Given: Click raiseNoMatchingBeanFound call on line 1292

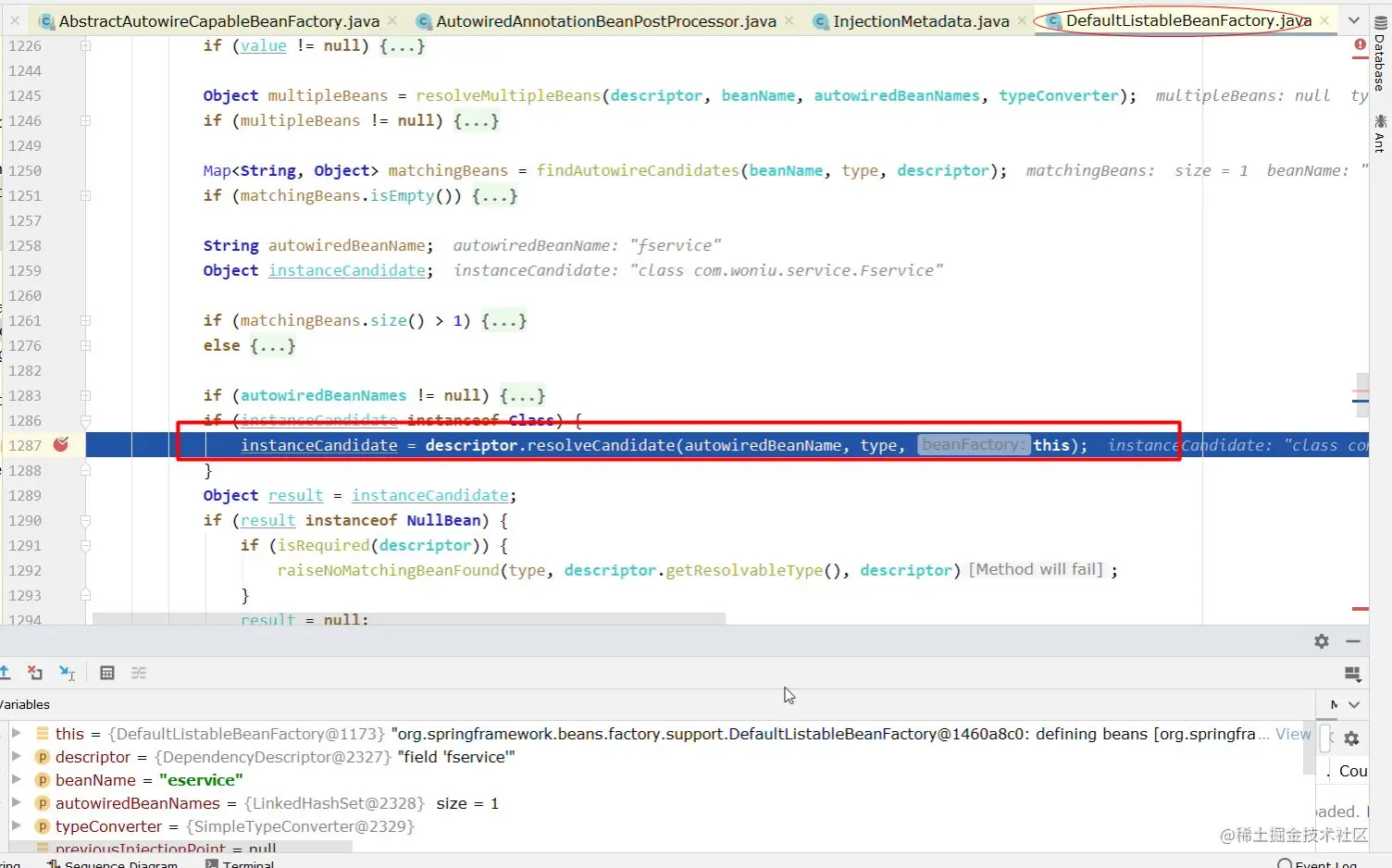Looking at the screenshot, I should [x=388, y=570].
